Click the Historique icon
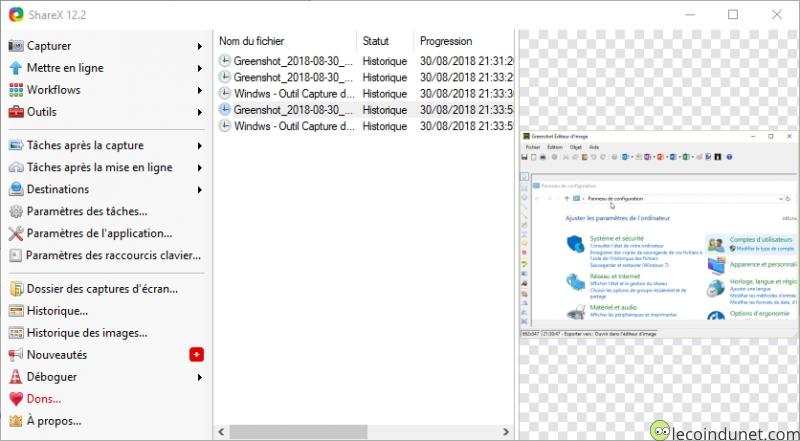The width and height of the screenshot is (800, 441). tap(16, 311)
